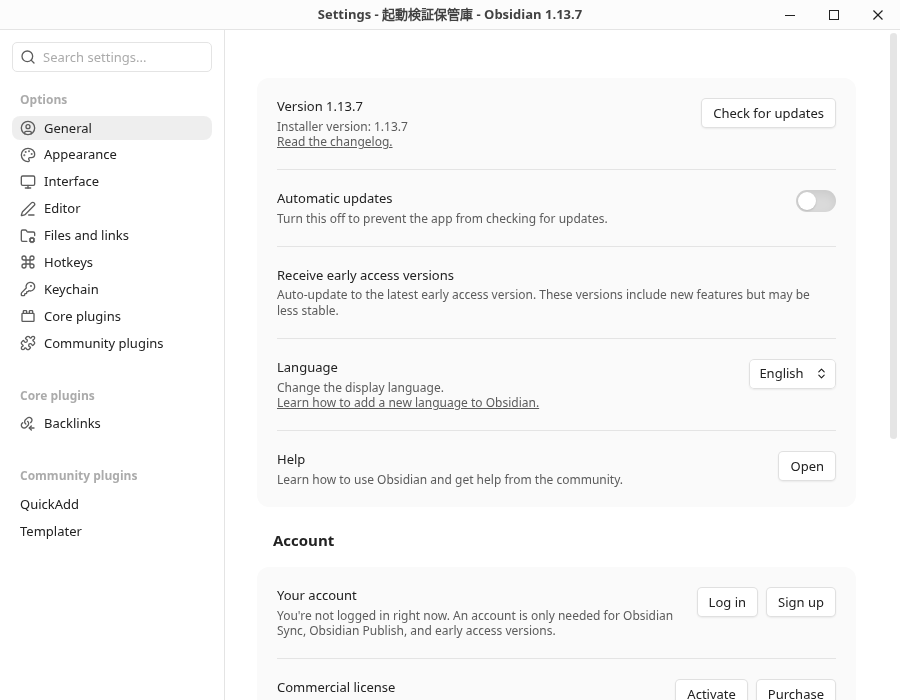
Task: Click Installer version: 1.13.7 text
Action: [x=342, y=126]
